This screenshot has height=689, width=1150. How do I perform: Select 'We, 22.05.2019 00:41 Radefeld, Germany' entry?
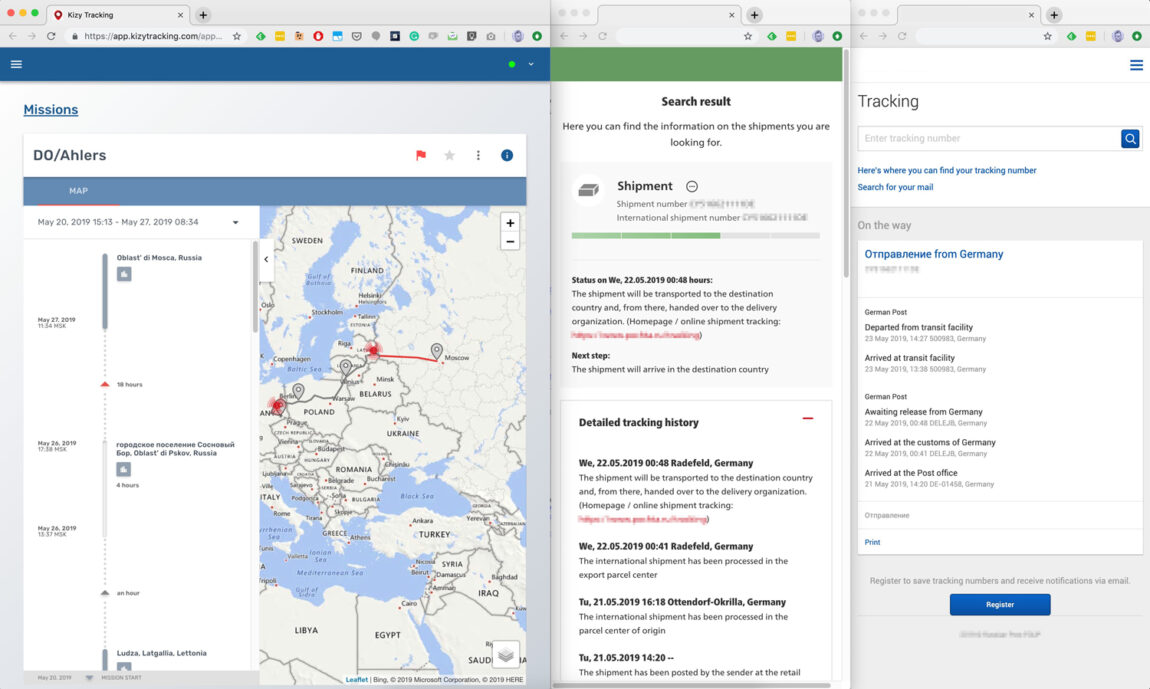pos(666,547)
